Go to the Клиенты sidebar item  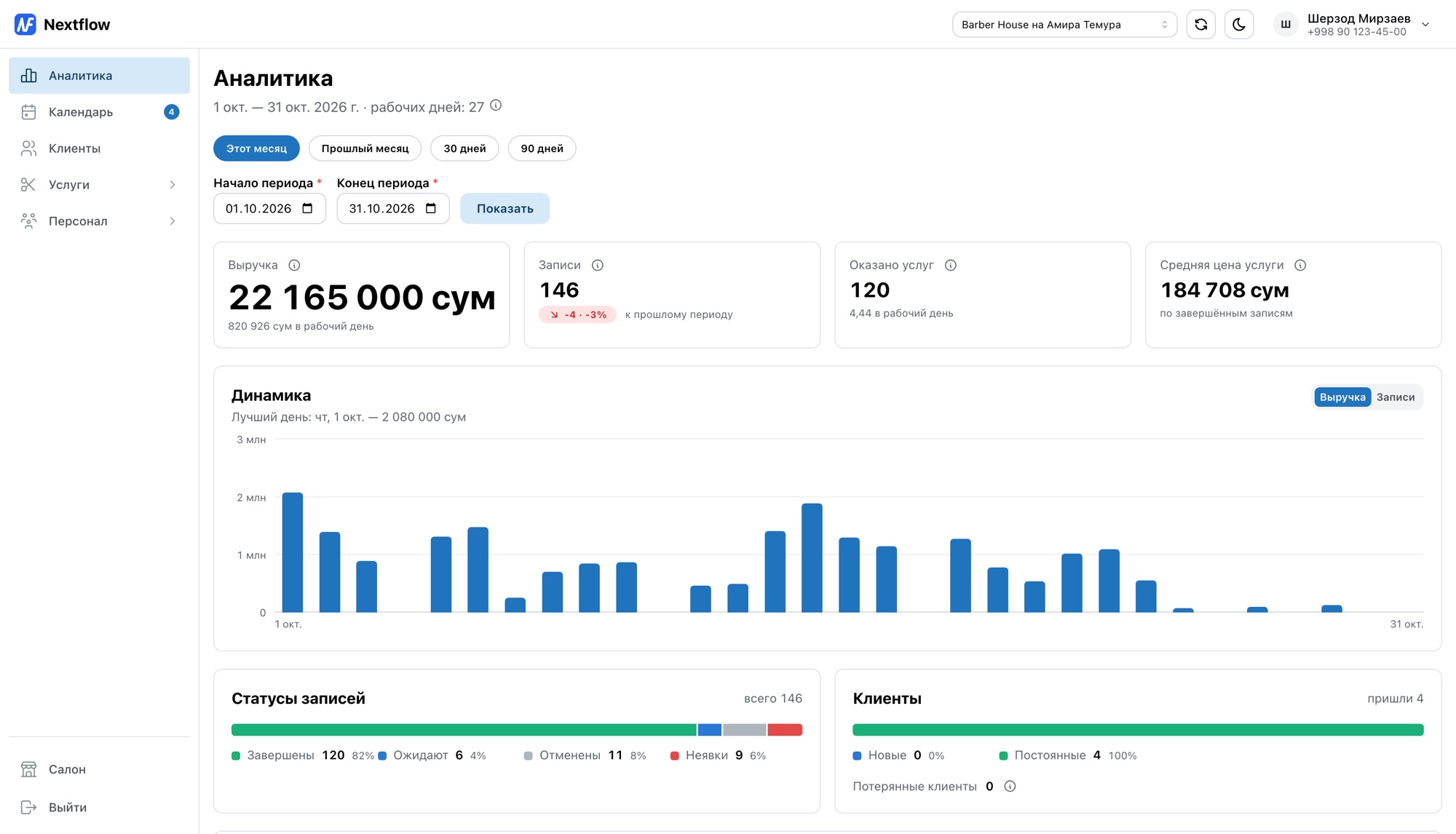[x=99, y=148]
